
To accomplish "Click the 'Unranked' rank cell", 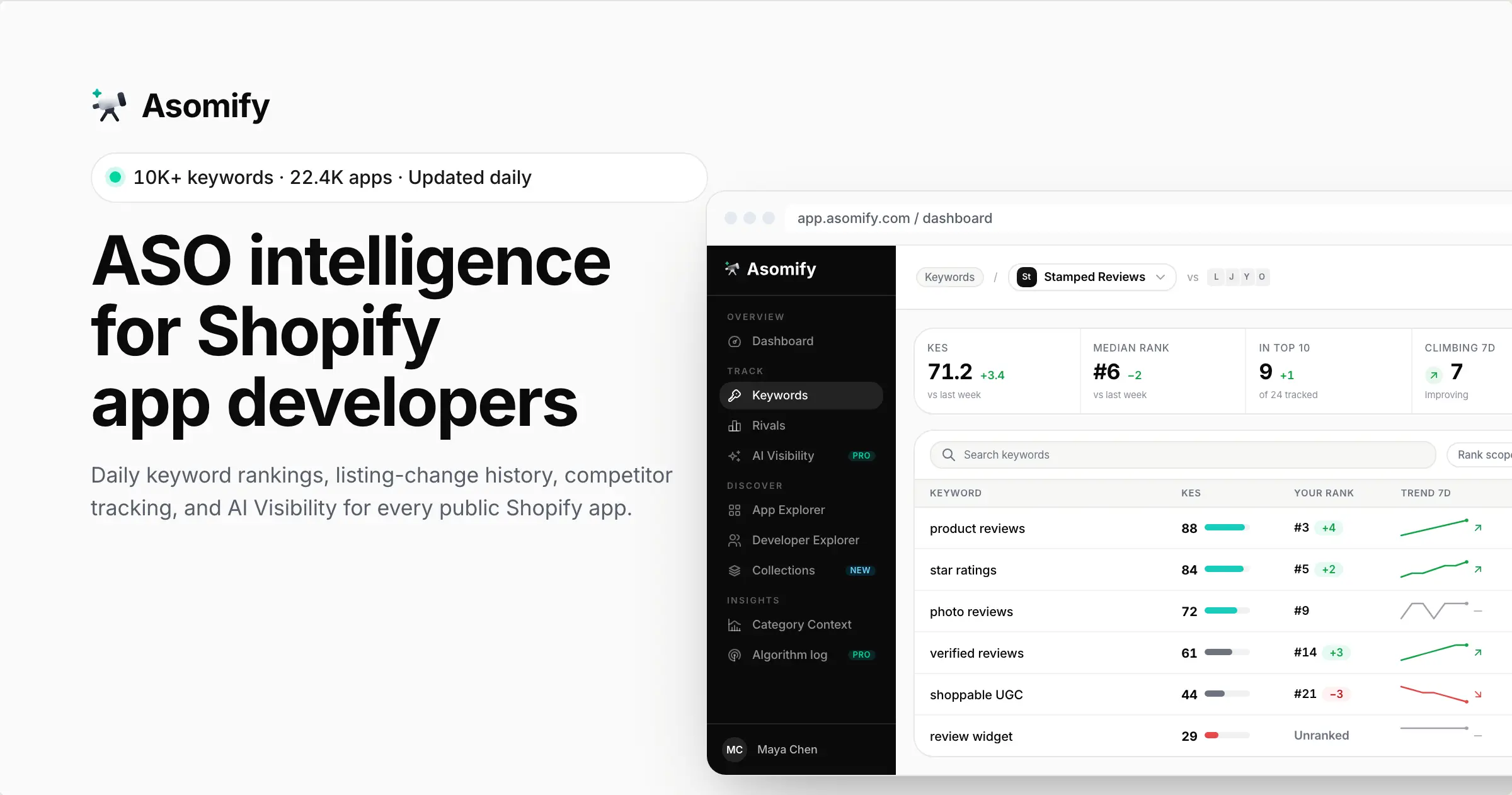I will pyautogui.click(x=1322, y=736).
